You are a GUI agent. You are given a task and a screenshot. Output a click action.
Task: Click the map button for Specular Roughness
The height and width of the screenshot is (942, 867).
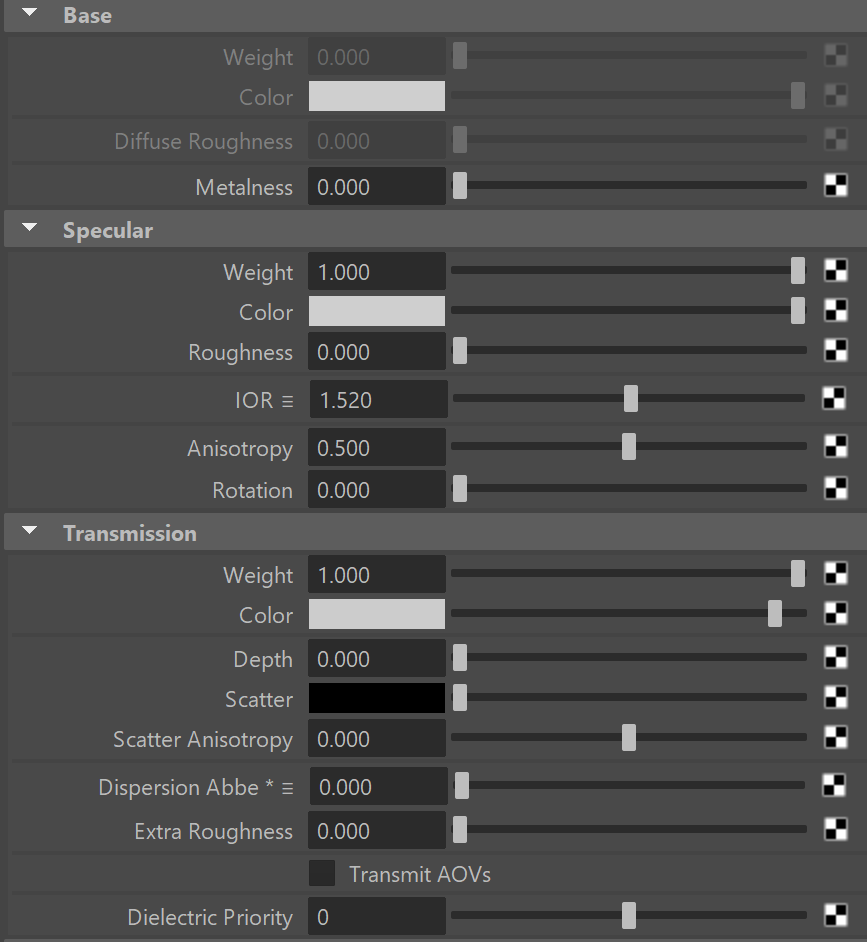835,351
